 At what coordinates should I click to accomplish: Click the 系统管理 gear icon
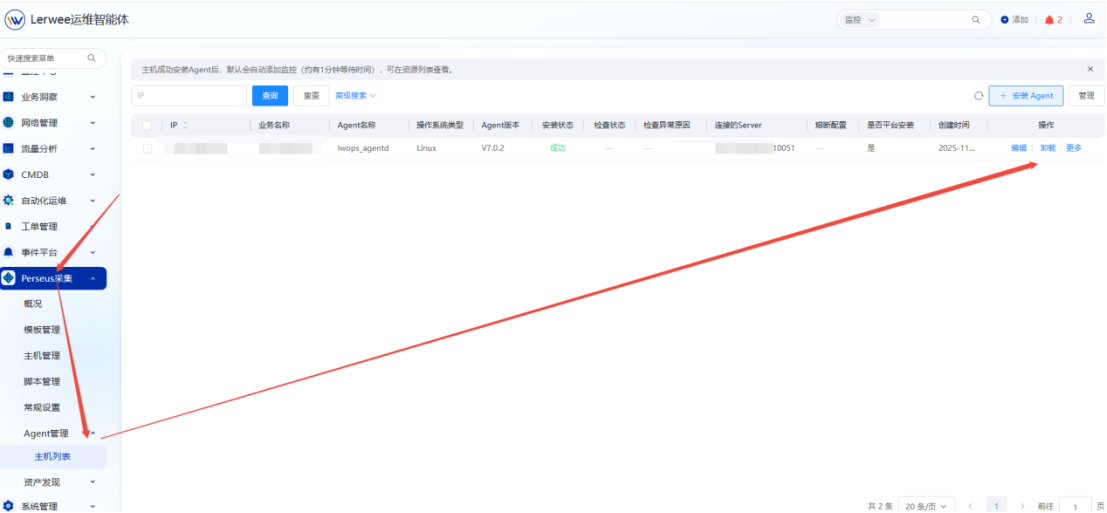click(x=8, y=505)
